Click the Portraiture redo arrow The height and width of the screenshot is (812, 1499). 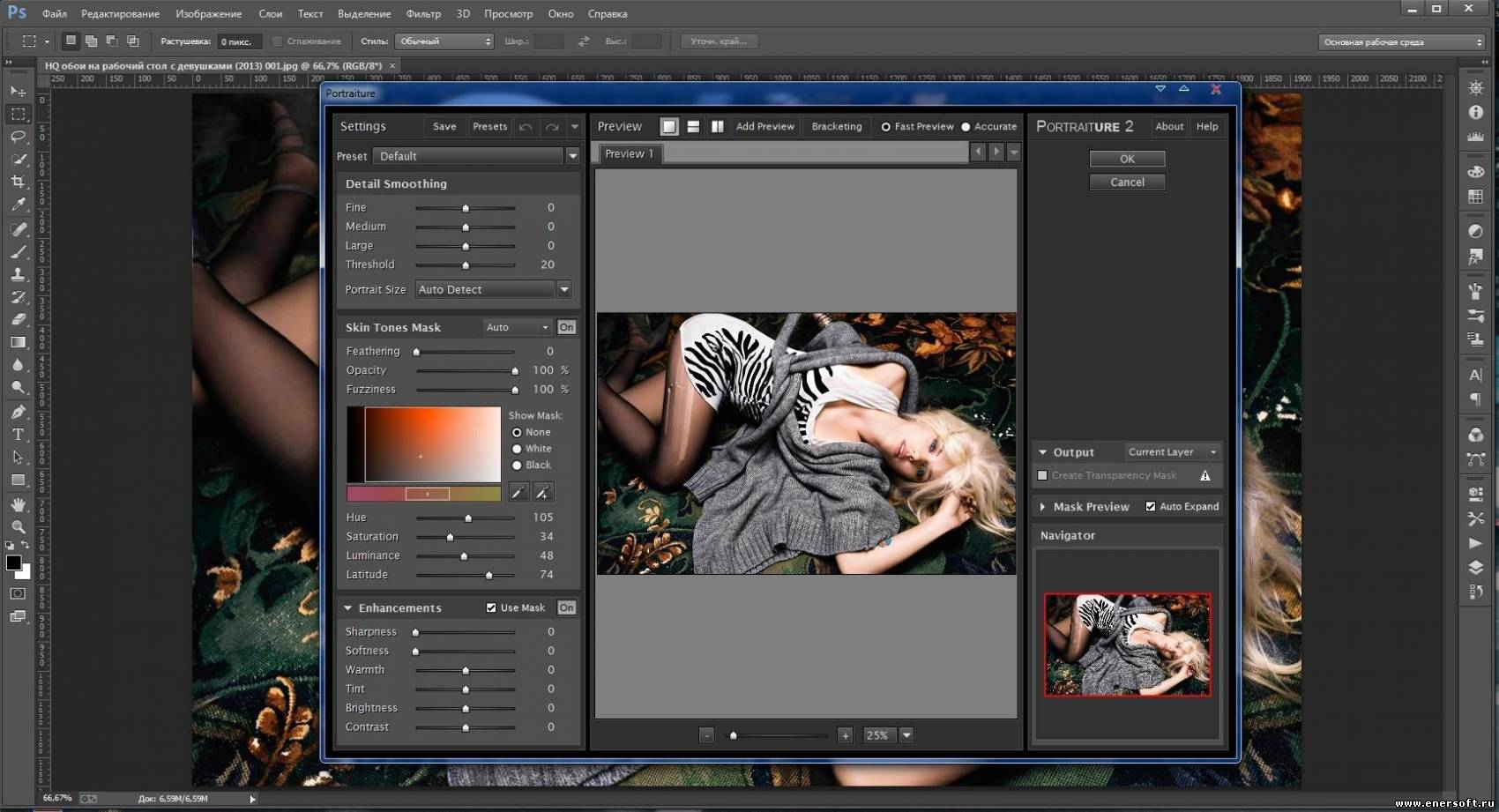tap(552, 127)
